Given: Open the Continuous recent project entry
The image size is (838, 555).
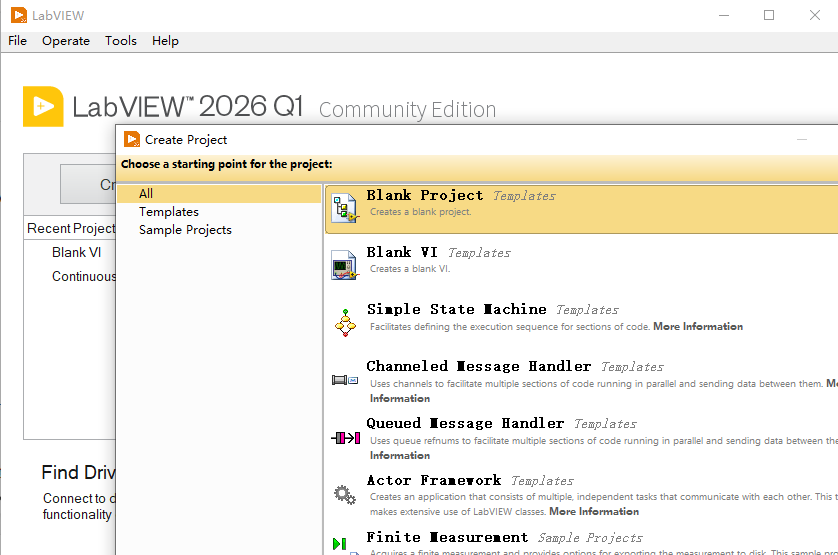Looking at the screenshot, I should pyautogui.click(x=84, y=276).
